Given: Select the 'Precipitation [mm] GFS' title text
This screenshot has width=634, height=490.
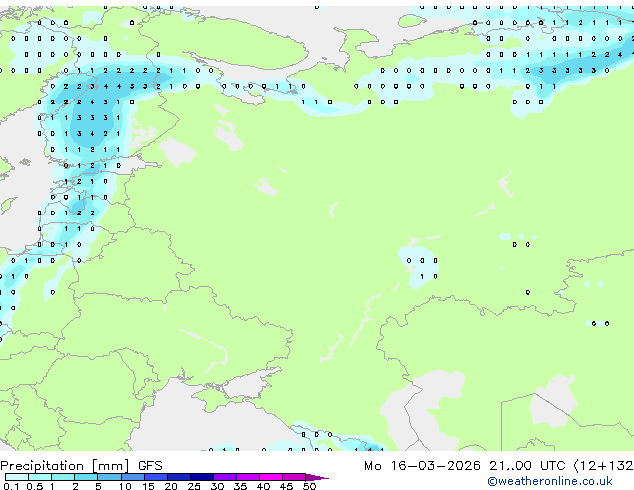Looking at the screenshot, I should [x=81, y=466].
